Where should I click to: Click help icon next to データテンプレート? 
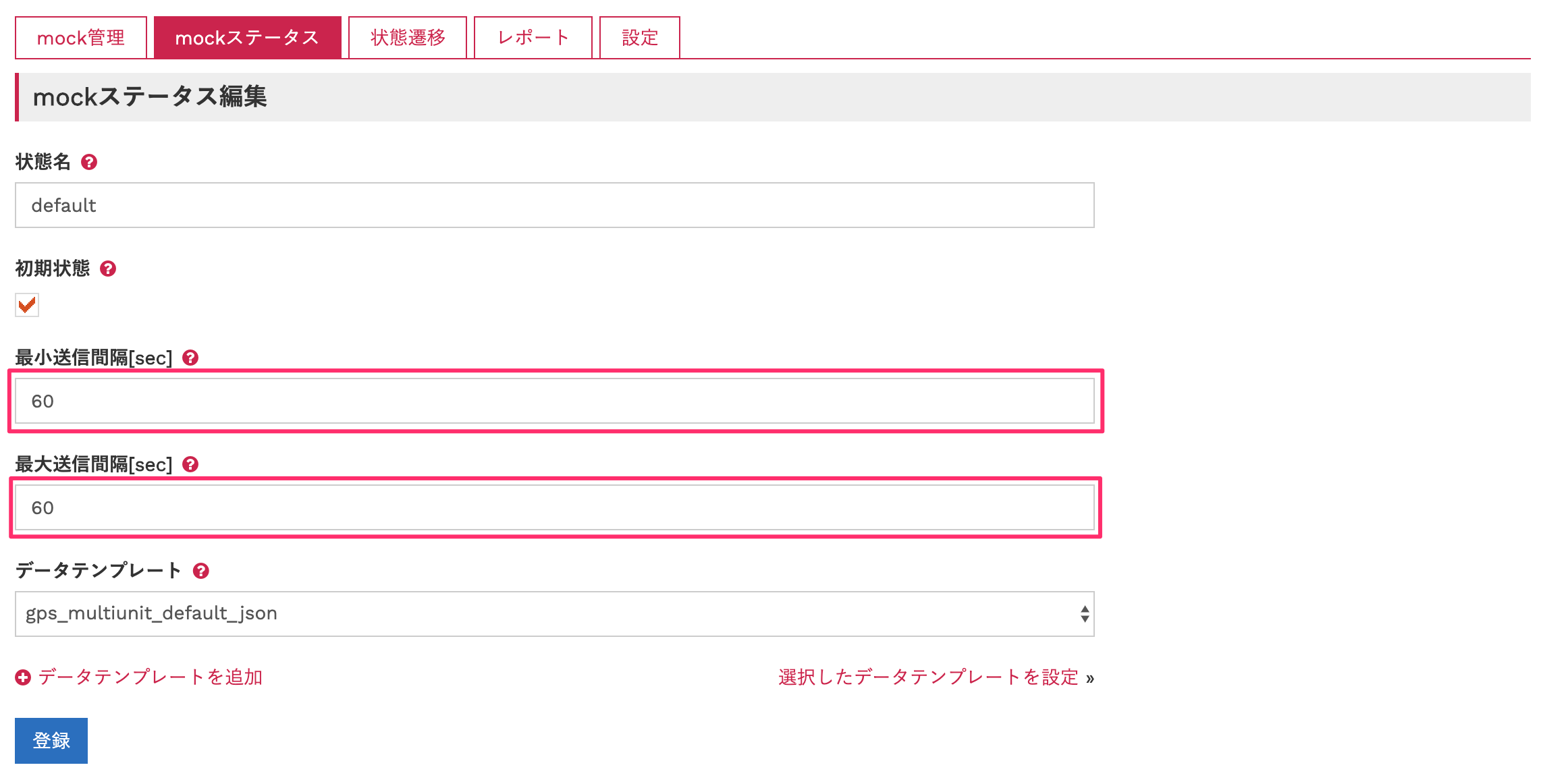200,571
